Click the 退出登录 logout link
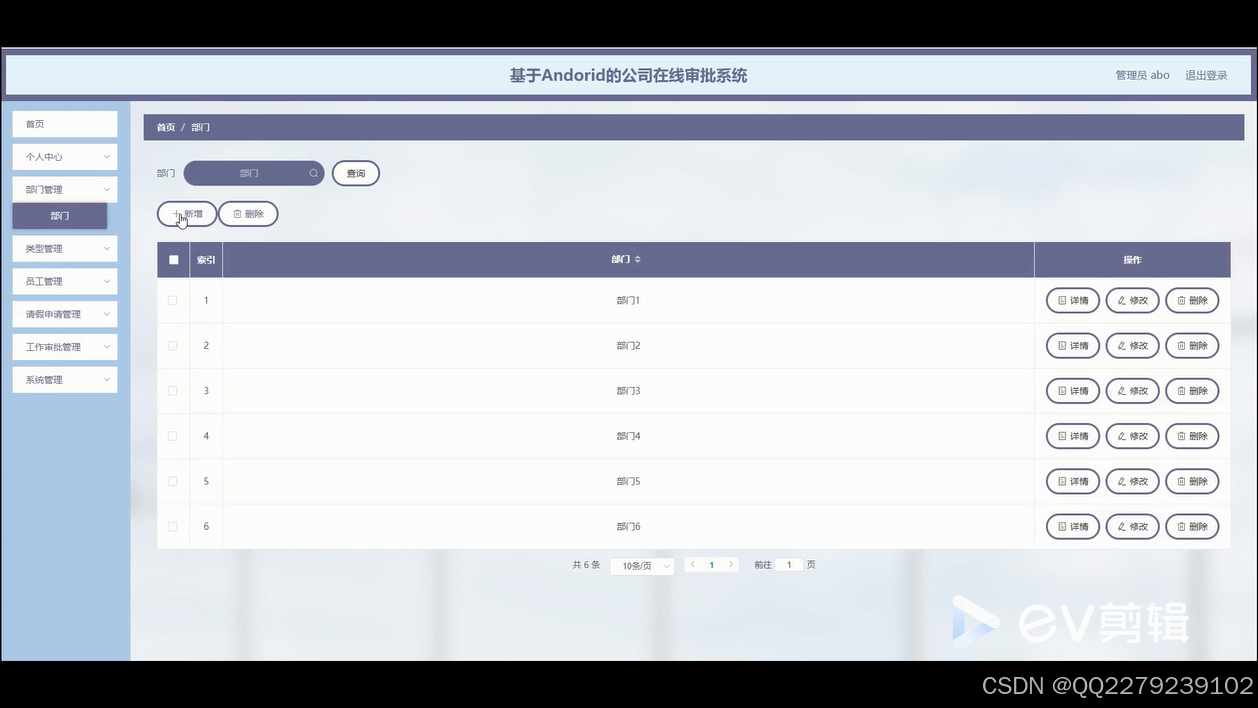The width and height of the screenshot is (1258, 708). (x=1206, y=74)
